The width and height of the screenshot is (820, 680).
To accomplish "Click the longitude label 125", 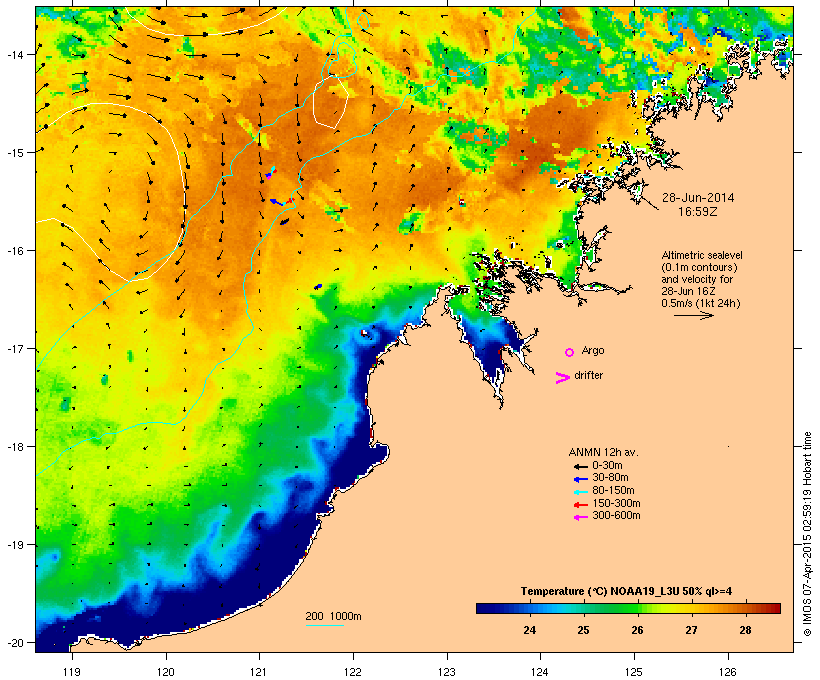I will click(634, 672).
